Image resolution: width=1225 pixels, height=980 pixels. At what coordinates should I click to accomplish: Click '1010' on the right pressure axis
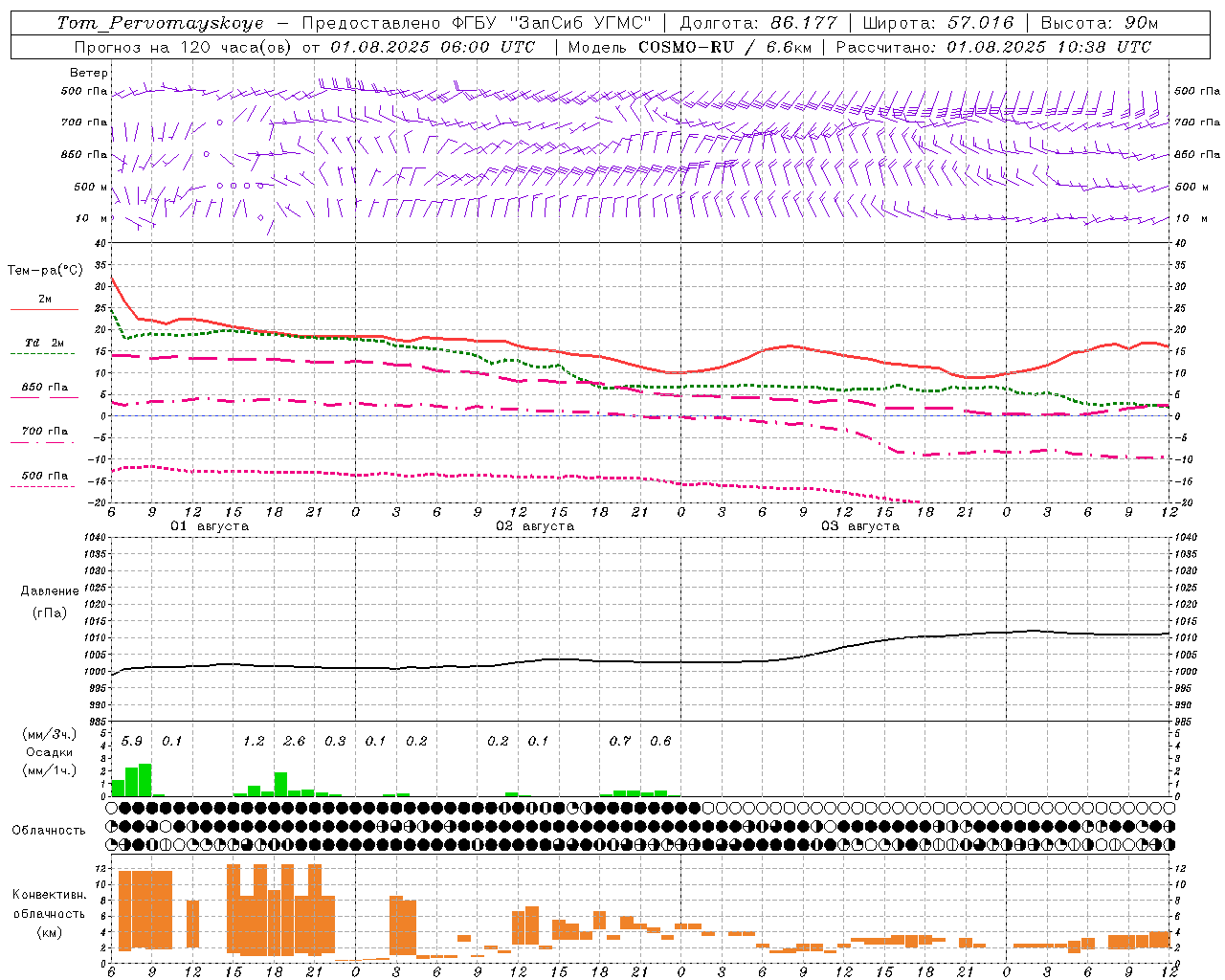1186,637
